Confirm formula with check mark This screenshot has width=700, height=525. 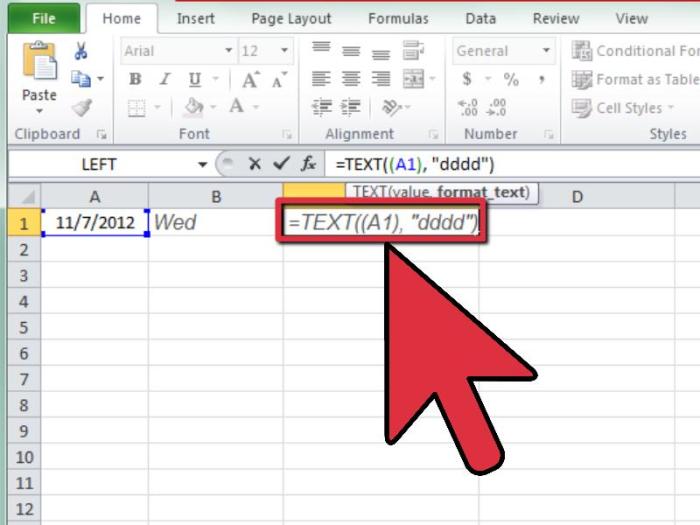[281, 163]
